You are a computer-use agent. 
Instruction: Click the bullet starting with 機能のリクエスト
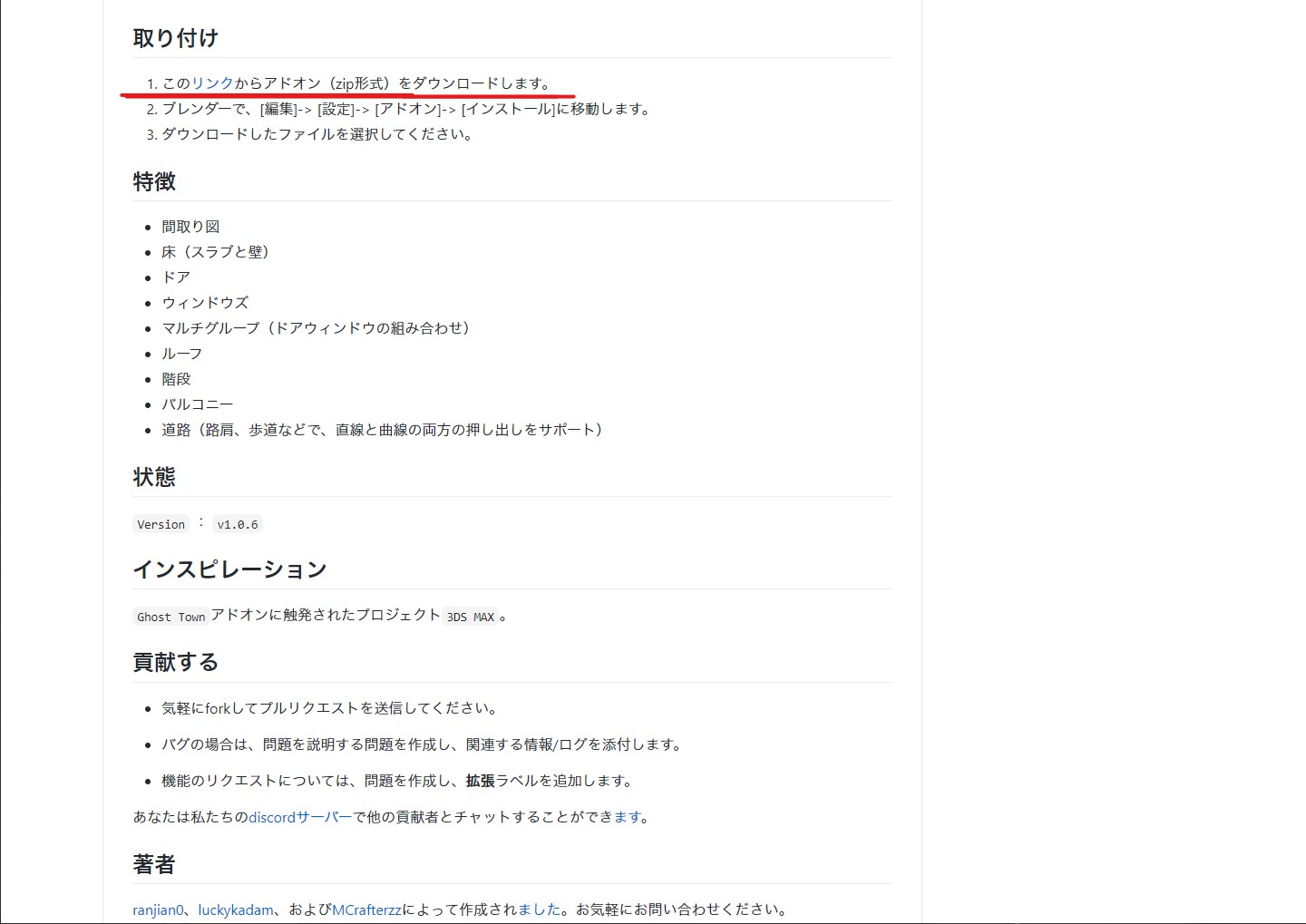399,781
